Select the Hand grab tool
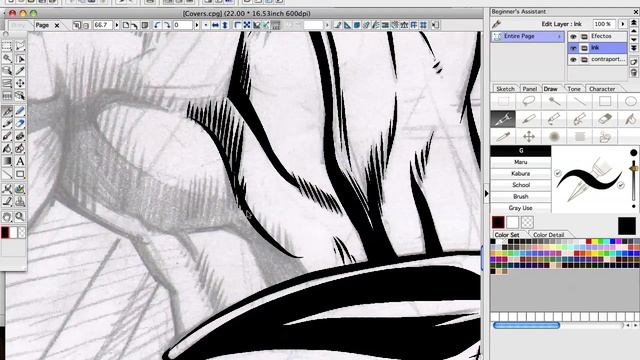640x360 pixels. 7,216
